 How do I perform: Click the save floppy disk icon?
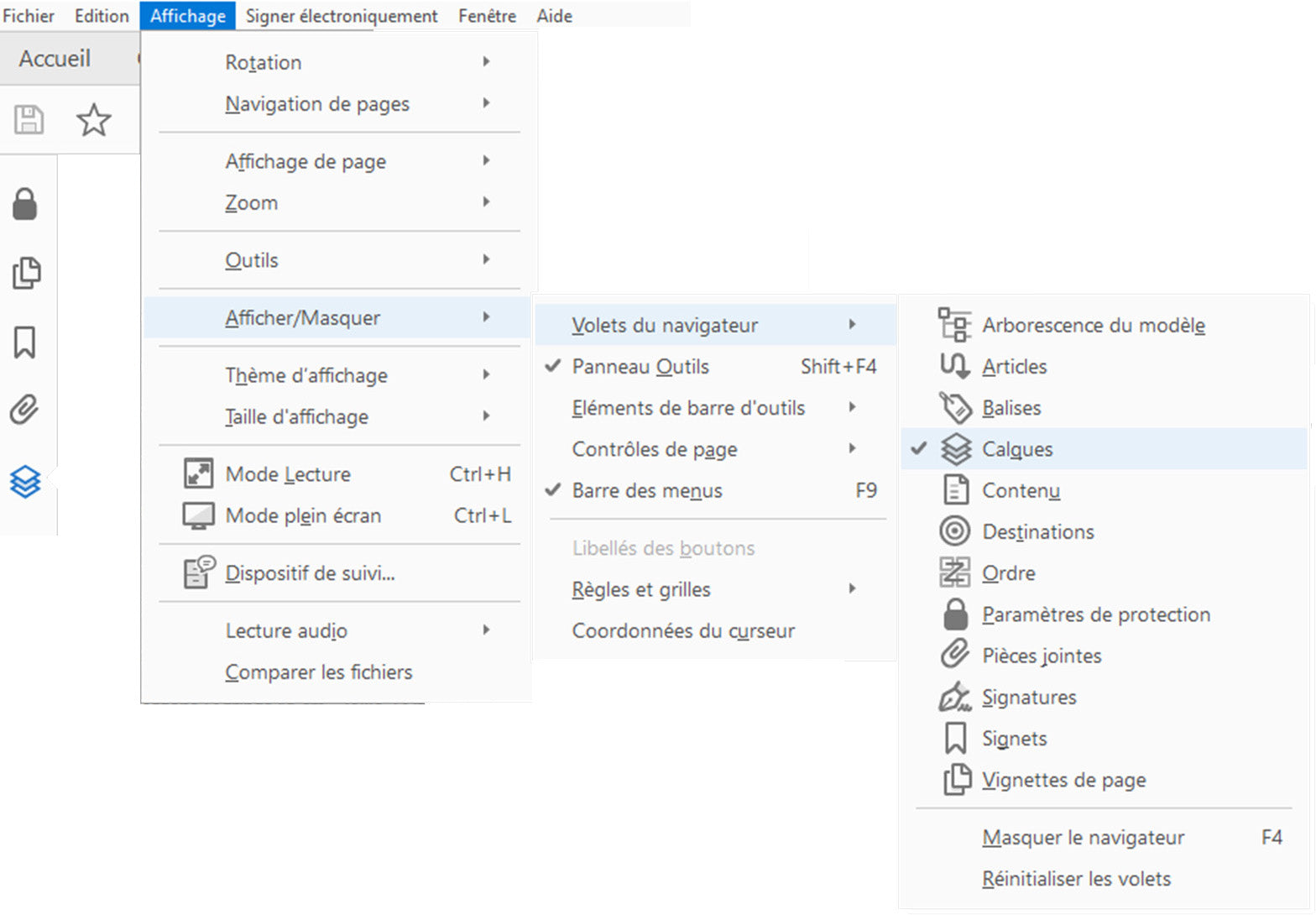coord(29,120)
